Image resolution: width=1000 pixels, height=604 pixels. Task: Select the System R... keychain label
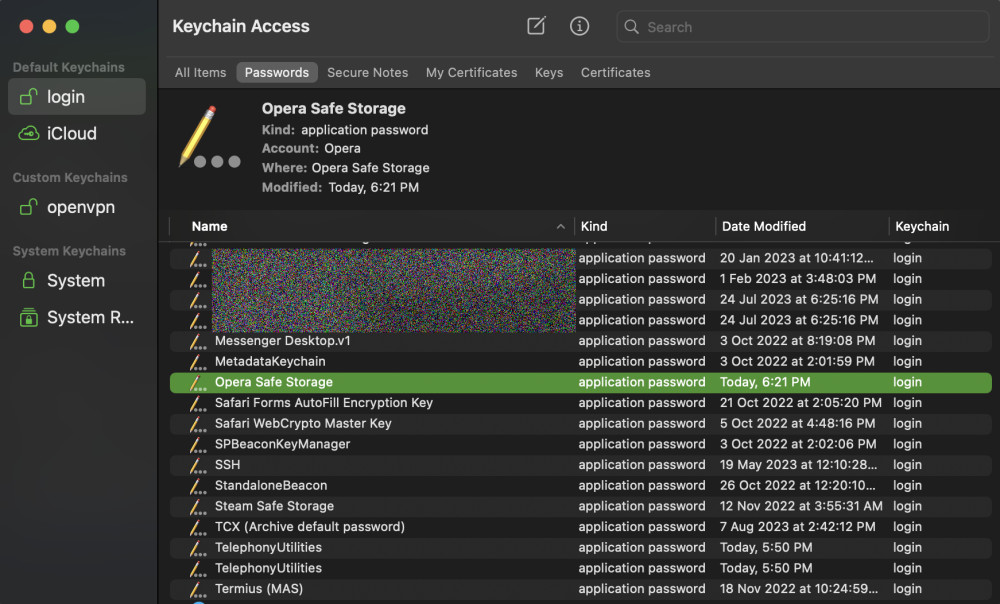pyautogui.click(x=90, y=317)
